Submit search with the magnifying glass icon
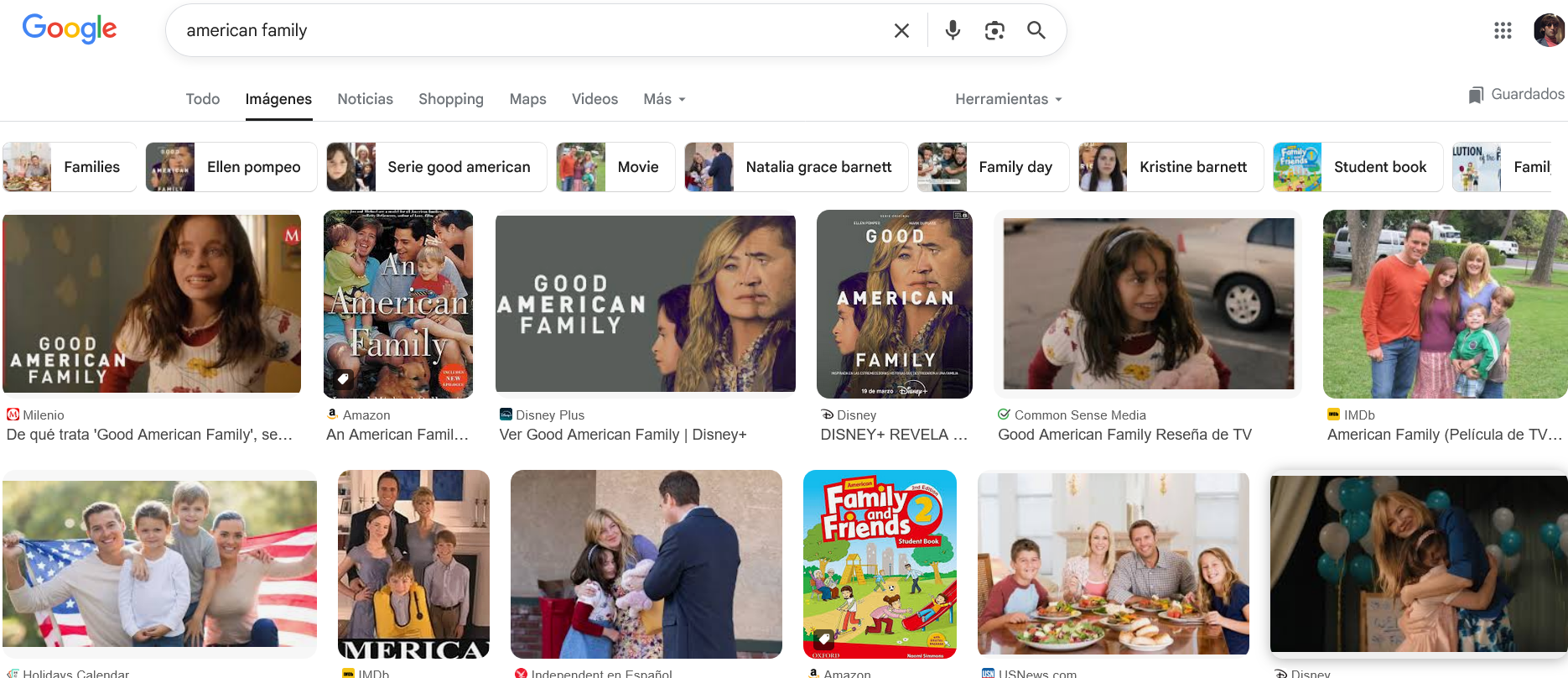 [x=1036, y=31]
